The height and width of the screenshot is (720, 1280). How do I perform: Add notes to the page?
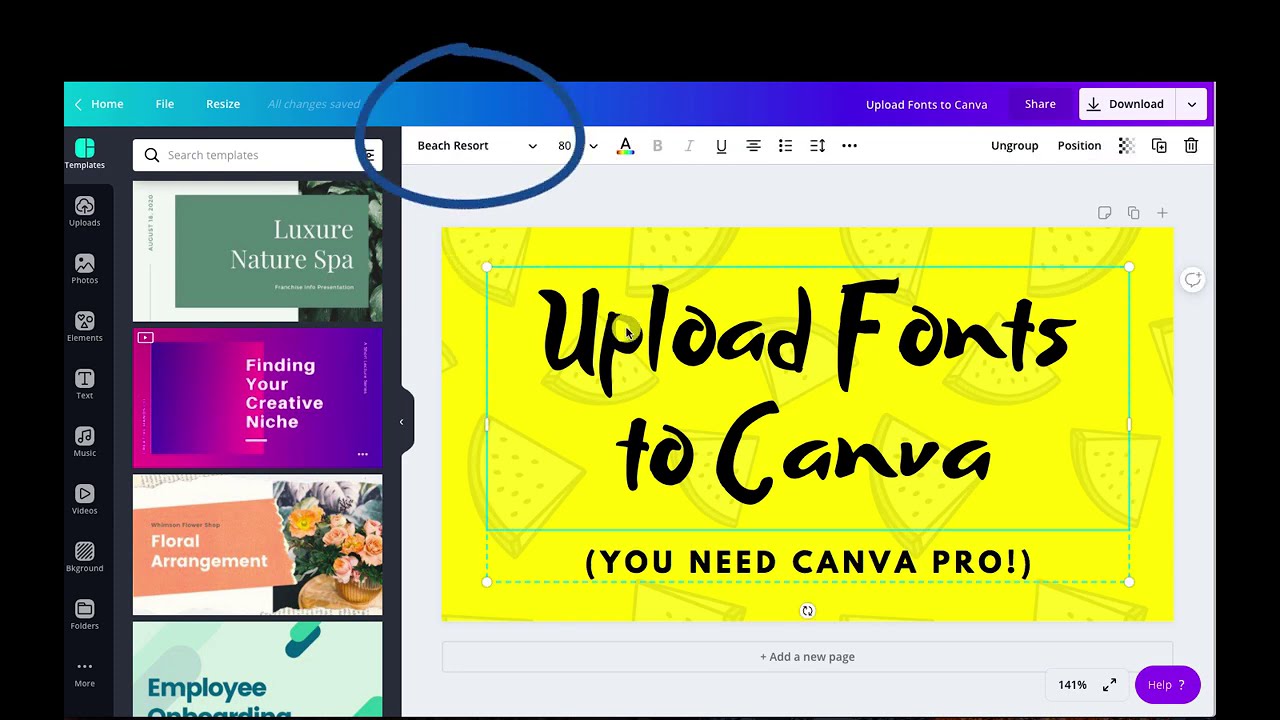[1104, 213]
